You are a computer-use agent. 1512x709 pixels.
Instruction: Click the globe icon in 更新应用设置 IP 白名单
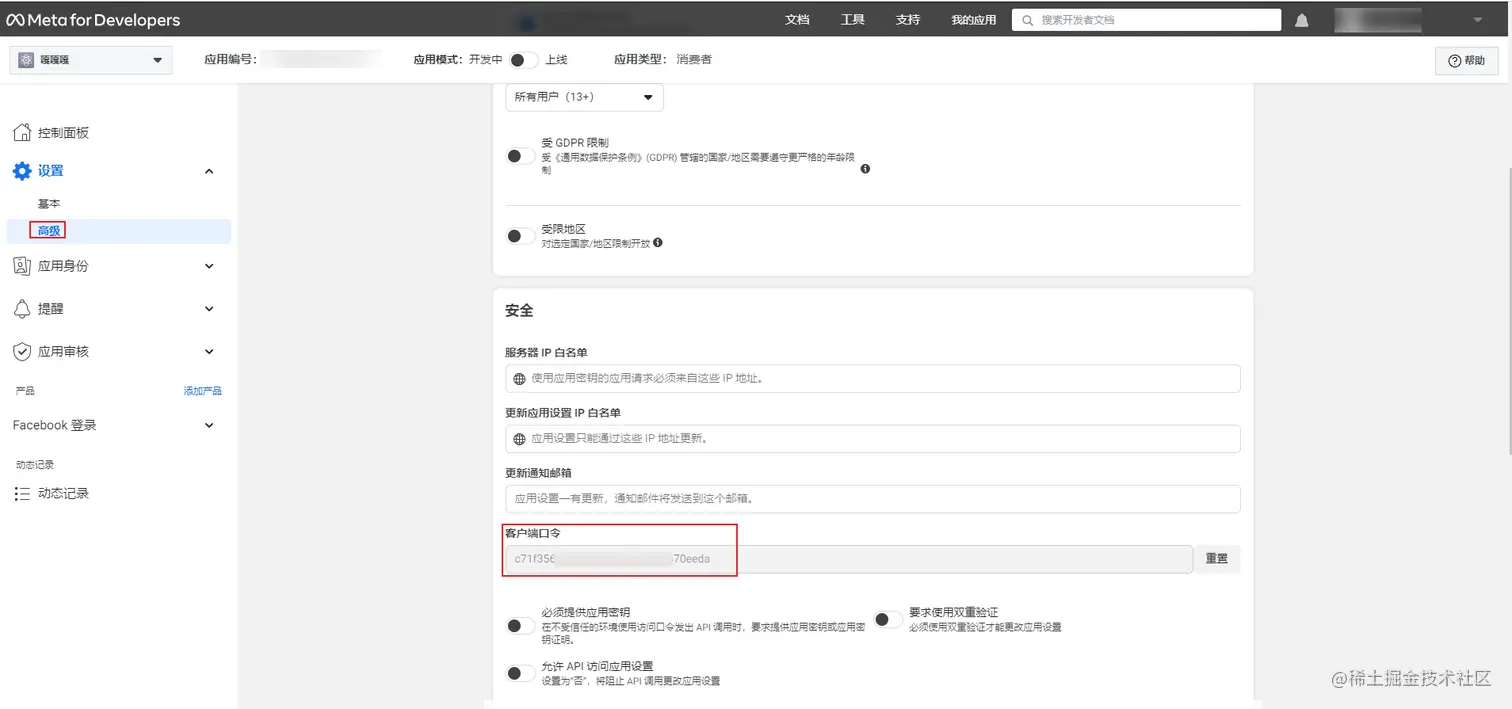[519, 439]
